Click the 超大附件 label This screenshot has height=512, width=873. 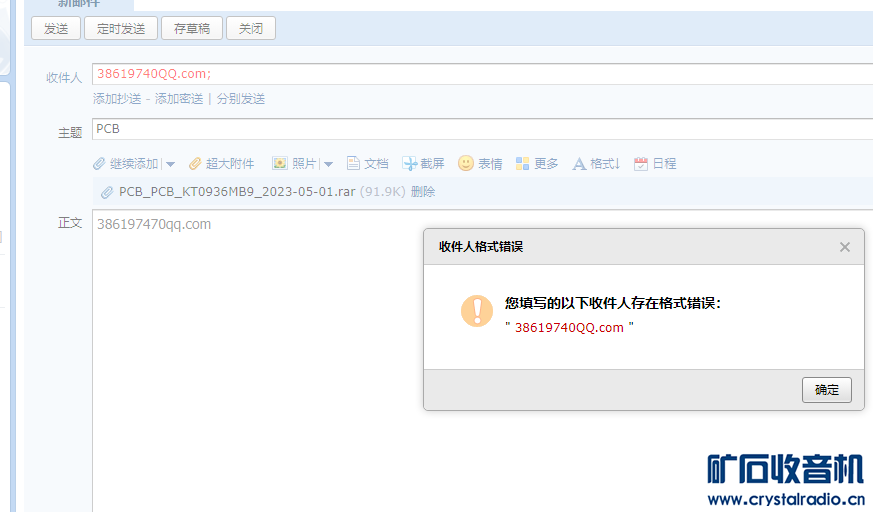tap(230, 164)
